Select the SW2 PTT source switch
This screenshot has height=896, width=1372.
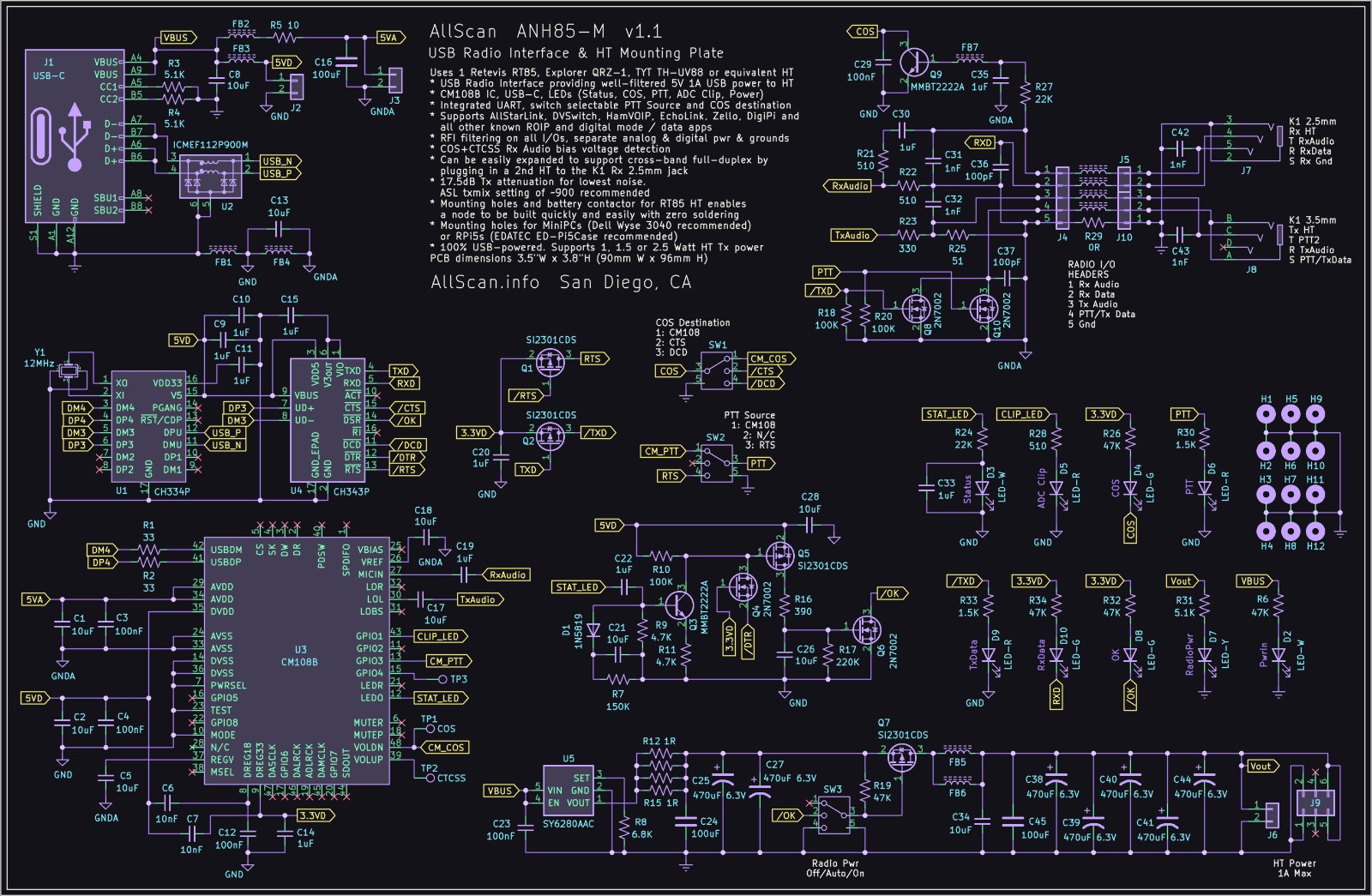click(x=717, y=464)
